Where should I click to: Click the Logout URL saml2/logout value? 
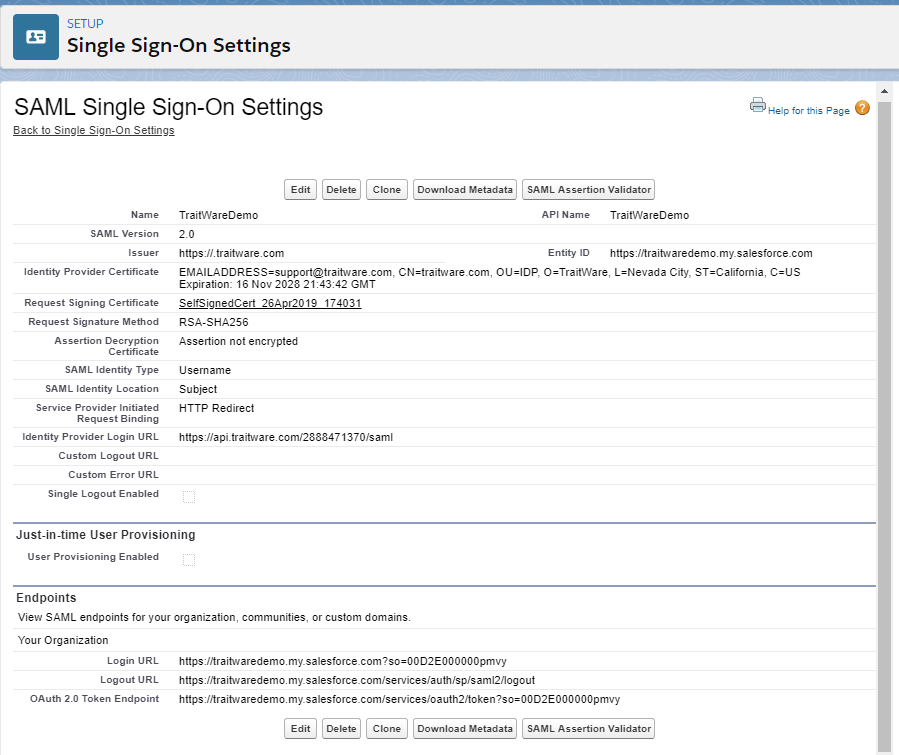357,680
